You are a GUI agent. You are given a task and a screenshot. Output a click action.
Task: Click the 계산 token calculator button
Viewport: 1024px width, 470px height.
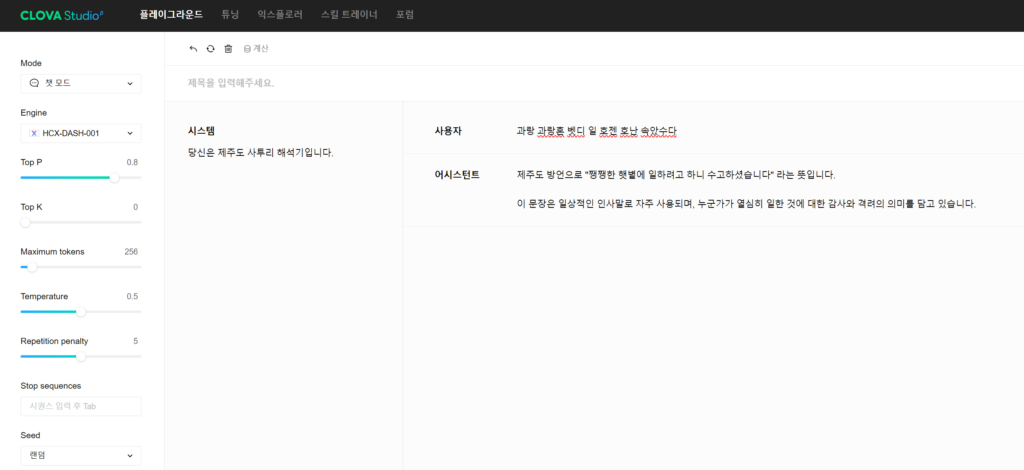[256, 48]
